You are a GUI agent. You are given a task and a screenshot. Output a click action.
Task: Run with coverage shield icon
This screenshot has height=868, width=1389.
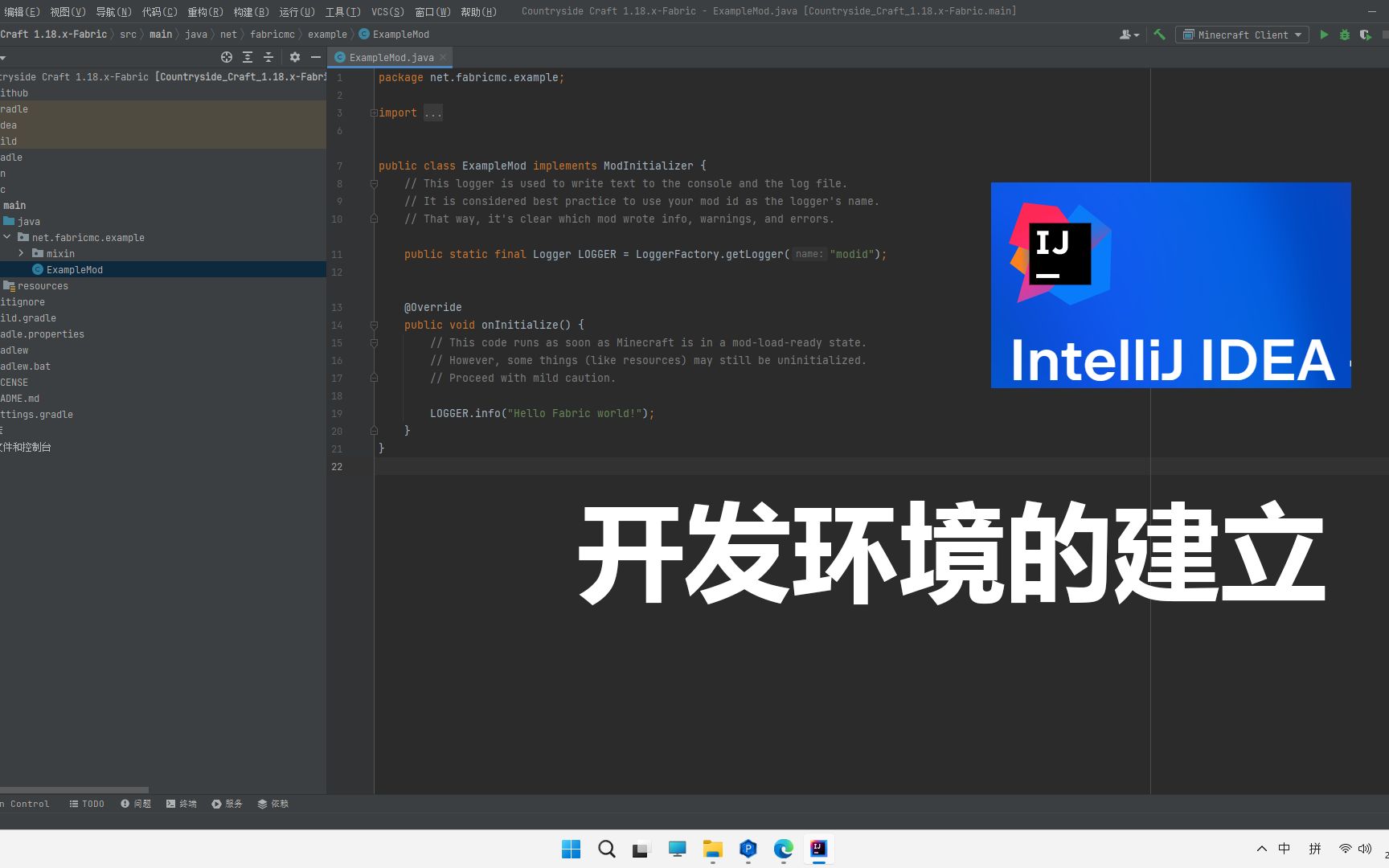coord(1366,35)
